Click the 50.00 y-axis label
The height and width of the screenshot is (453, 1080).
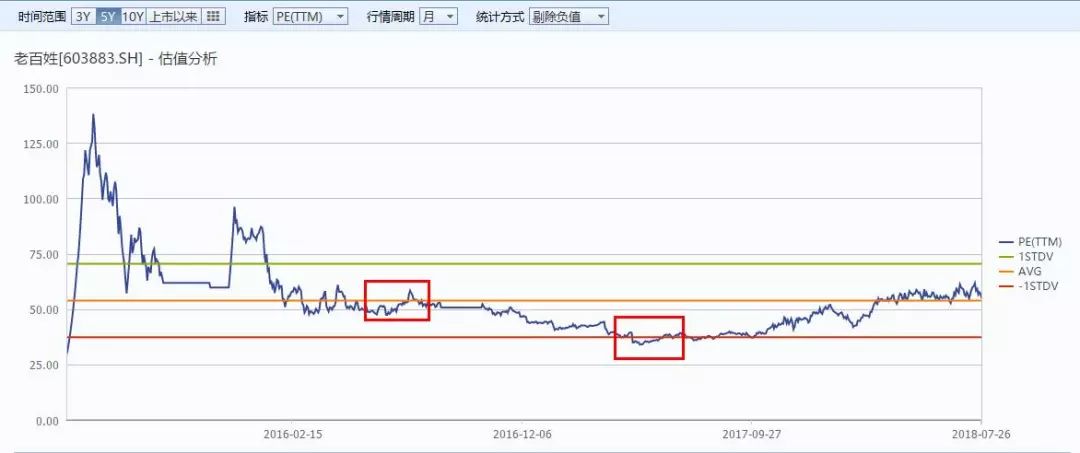click(43, 309)
